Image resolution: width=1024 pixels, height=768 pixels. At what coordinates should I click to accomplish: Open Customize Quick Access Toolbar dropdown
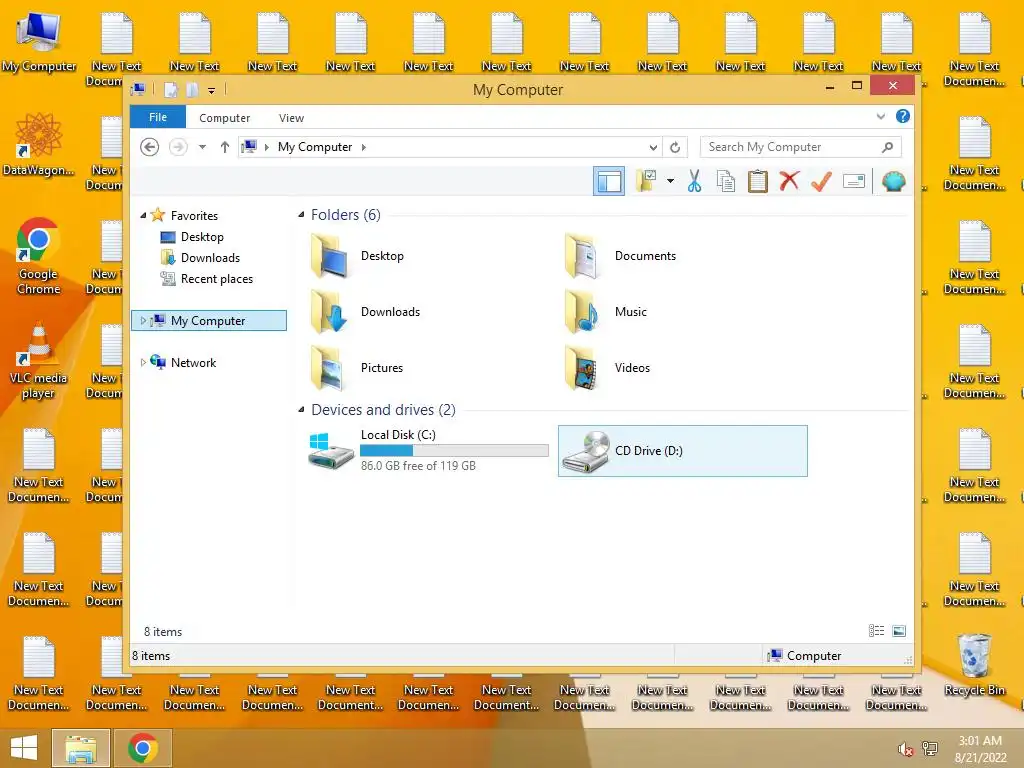point(212,90)
